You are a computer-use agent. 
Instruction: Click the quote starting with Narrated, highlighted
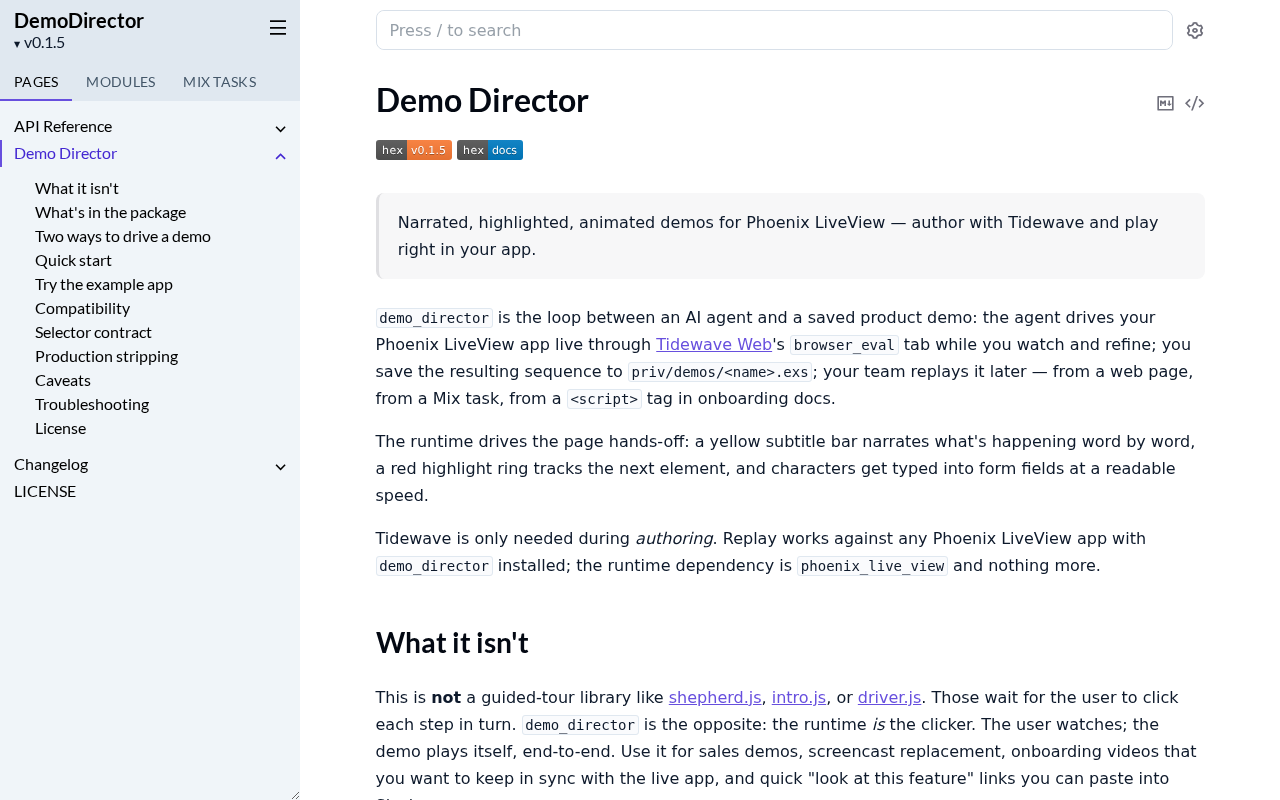(x=790, y=236)
